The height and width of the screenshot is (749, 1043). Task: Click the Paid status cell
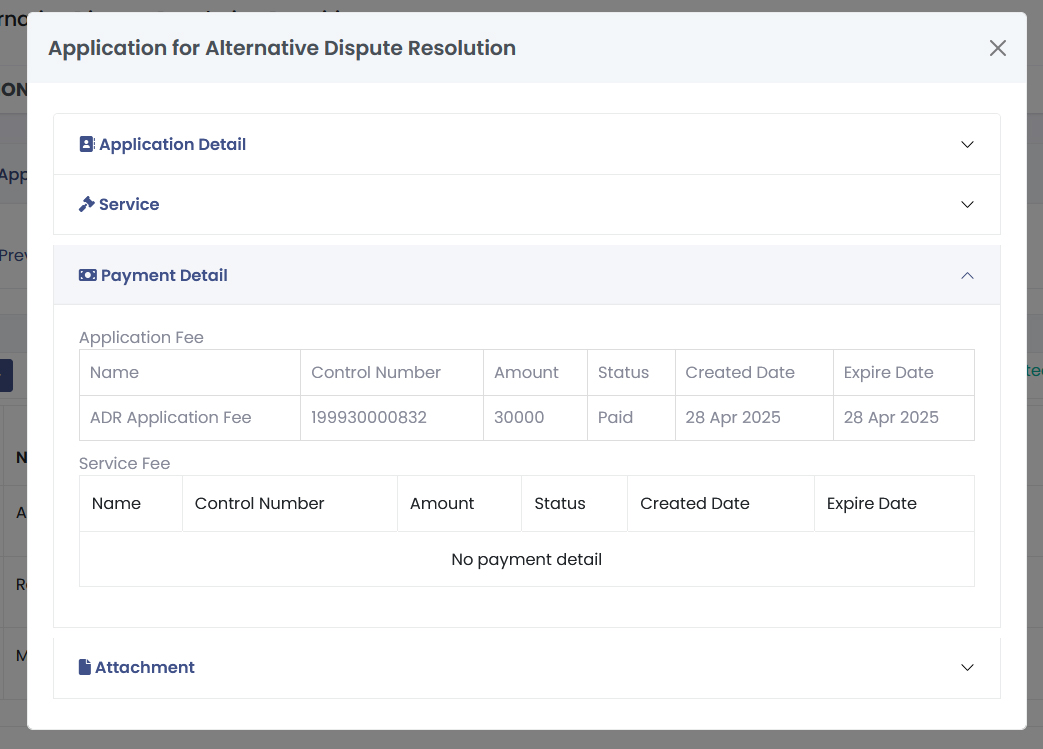[x=615, y=417]
